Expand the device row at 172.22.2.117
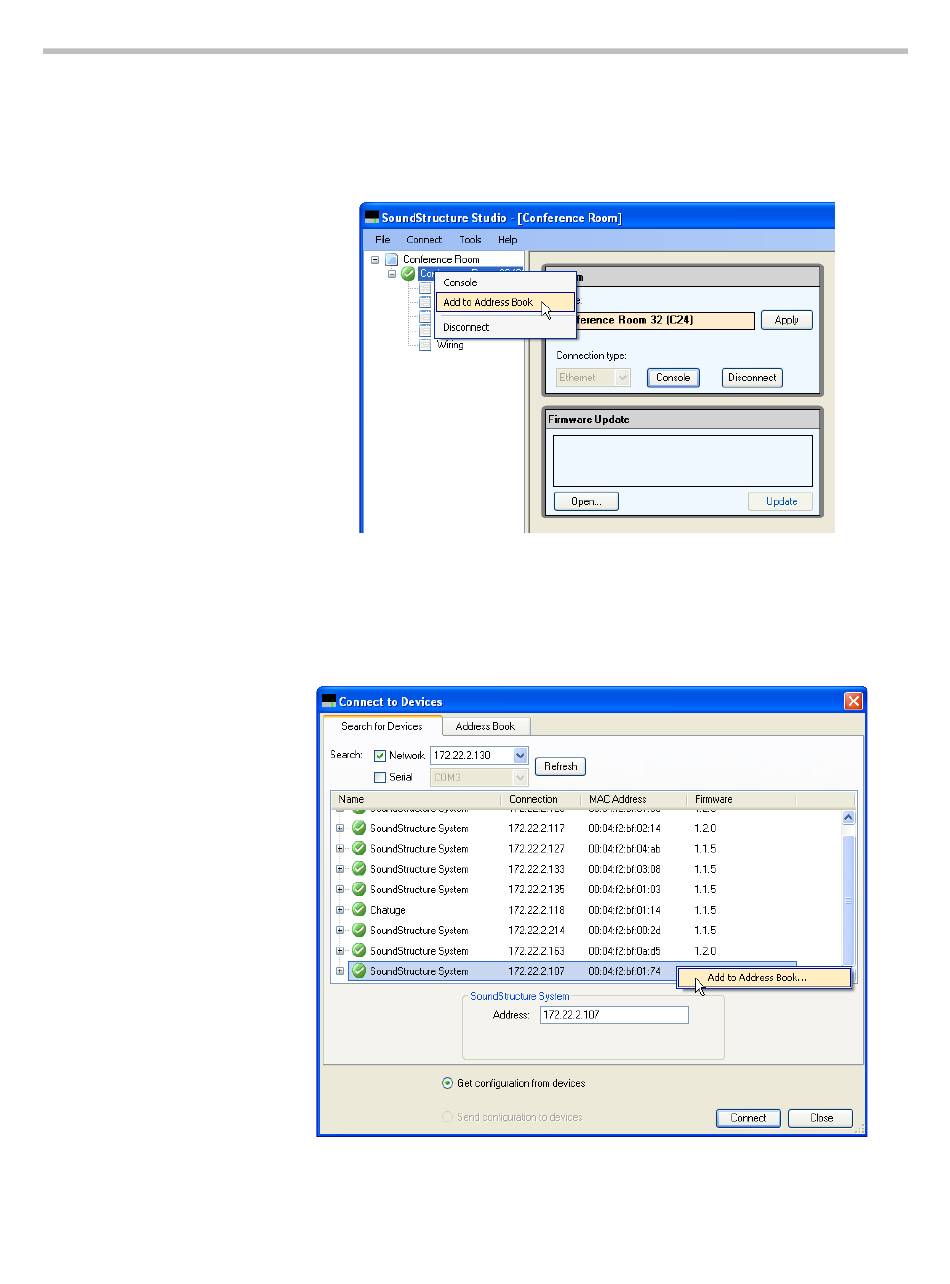The image size is (950, 1284). (340, 828)
